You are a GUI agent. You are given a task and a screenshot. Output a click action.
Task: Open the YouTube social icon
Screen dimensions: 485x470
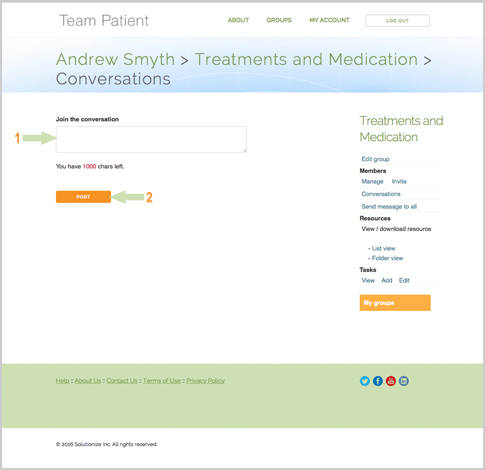click(391, 381)
